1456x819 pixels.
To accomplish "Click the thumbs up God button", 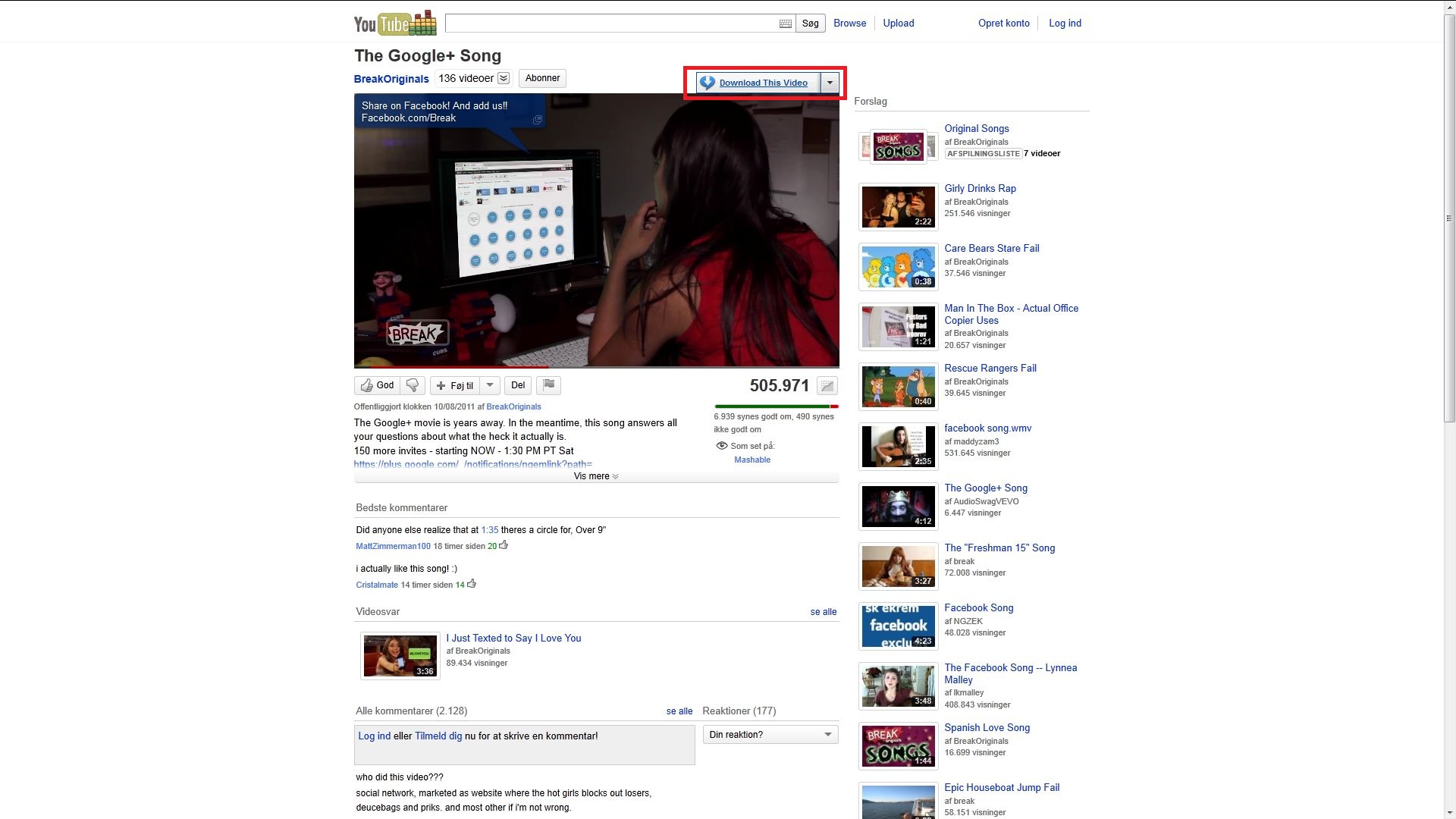I will coord(377,385).
